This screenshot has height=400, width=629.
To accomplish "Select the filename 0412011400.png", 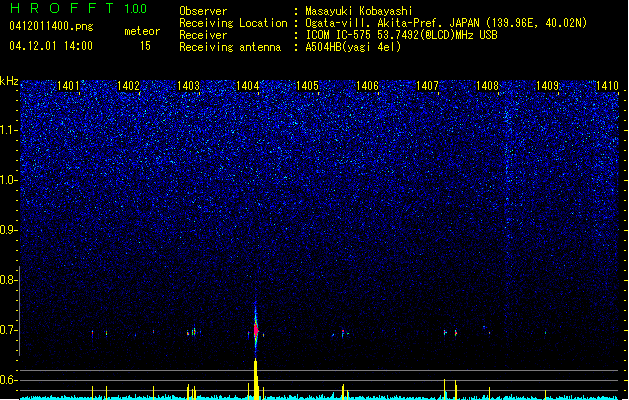I will point(51,26).
